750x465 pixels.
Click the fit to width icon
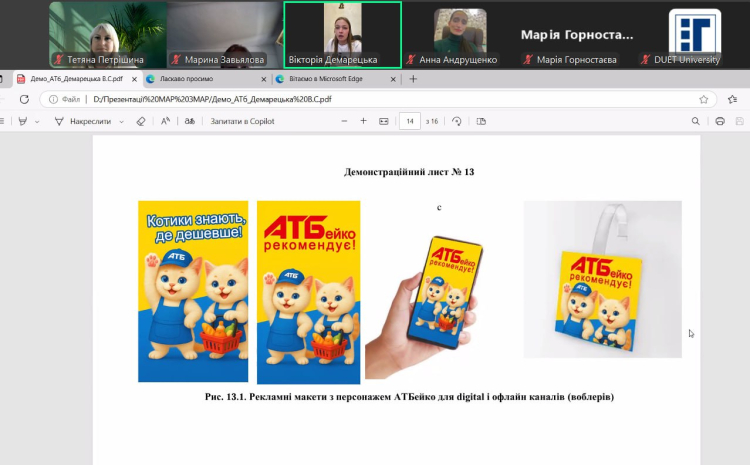[384, 121]
